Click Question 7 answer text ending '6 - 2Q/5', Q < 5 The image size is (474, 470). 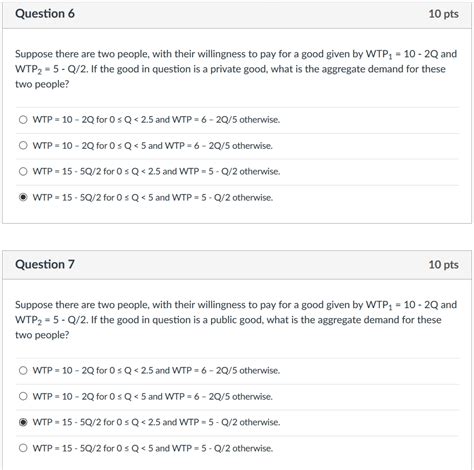point(153,396)
